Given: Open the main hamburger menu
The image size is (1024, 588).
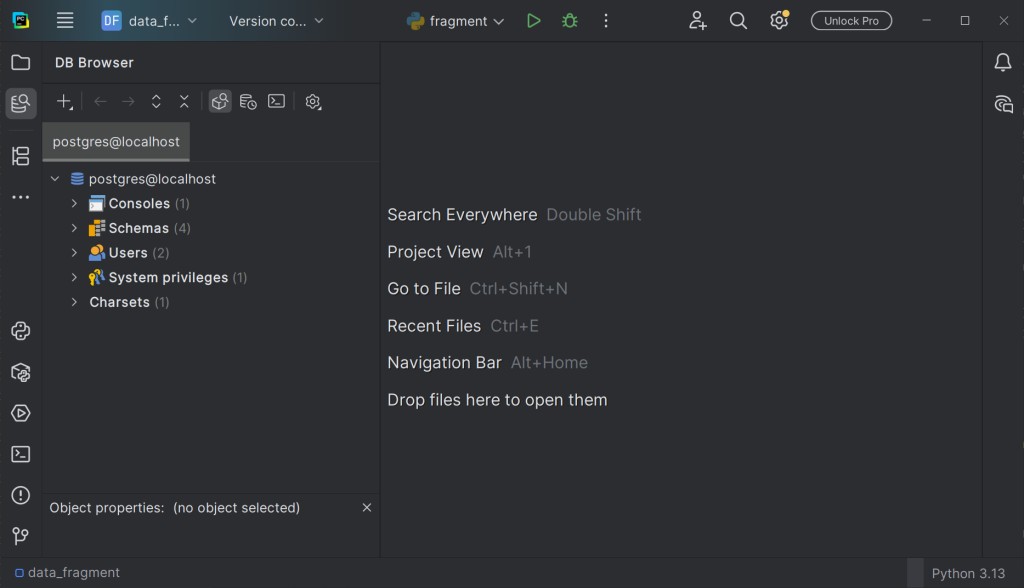Looking at the screenshot, I should tap(65, 21).
